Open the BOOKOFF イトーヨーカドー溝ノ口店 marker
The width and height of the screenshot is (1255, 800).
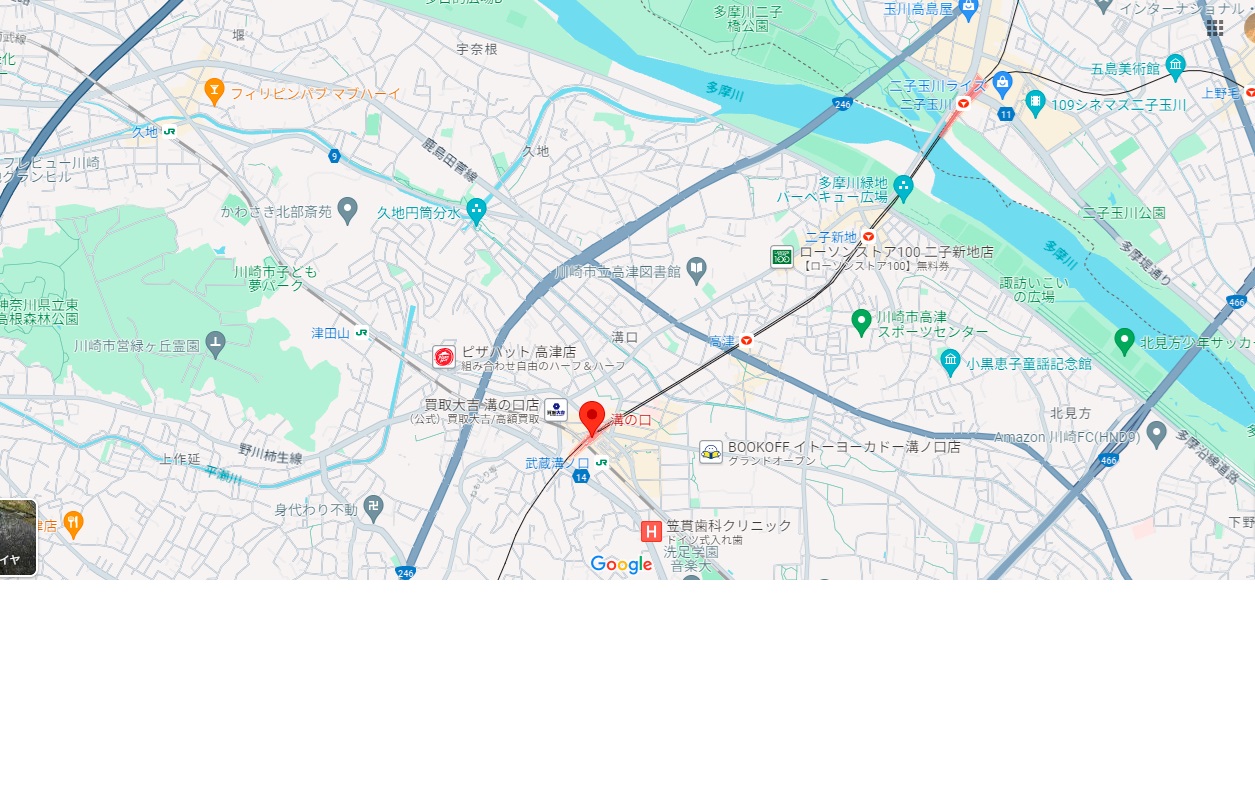711,452
